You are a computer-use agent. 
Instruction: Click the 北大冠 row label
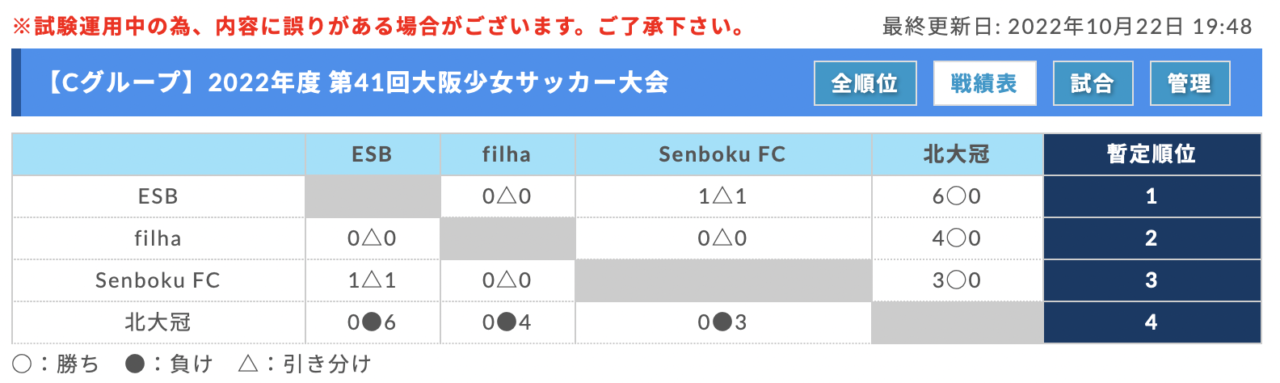158,323
